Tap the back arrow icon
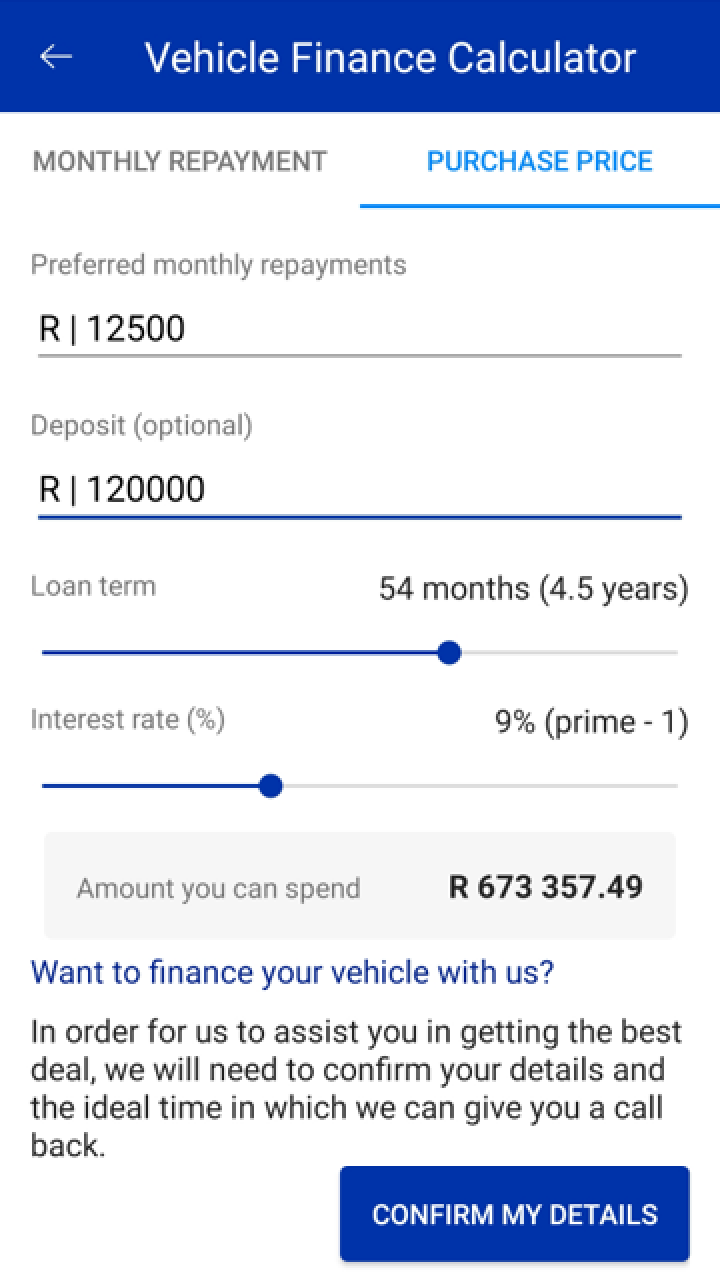This screenshot has height=1280, width=720. click(x=56, y=57)
